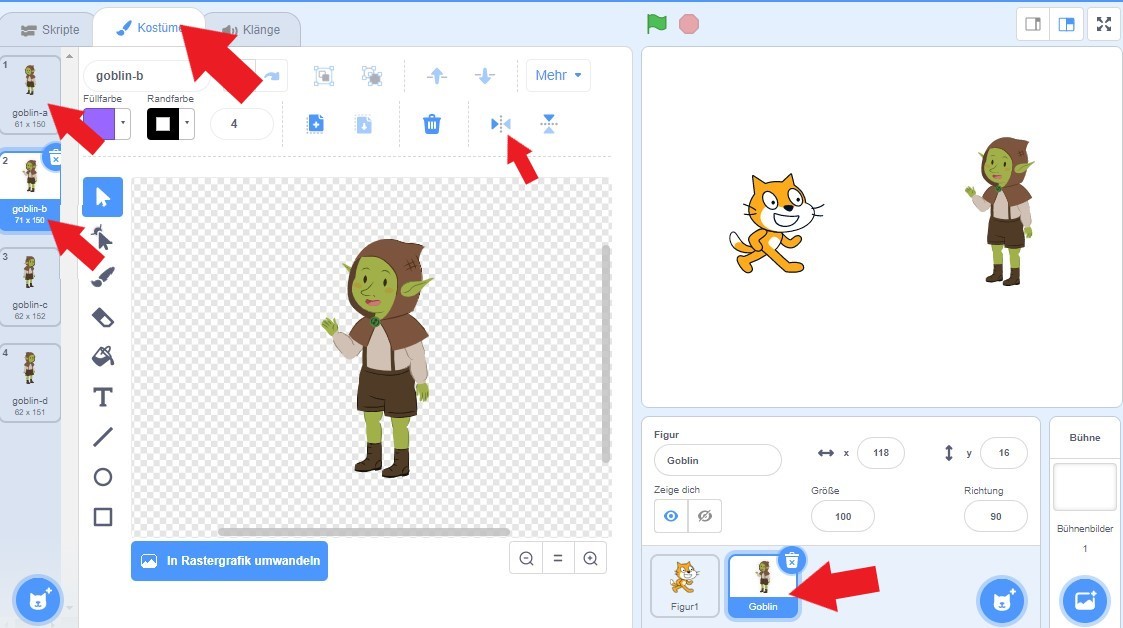The image size is (1123, 628).
Task: Click the Paste icon
Action: point(364,124)
